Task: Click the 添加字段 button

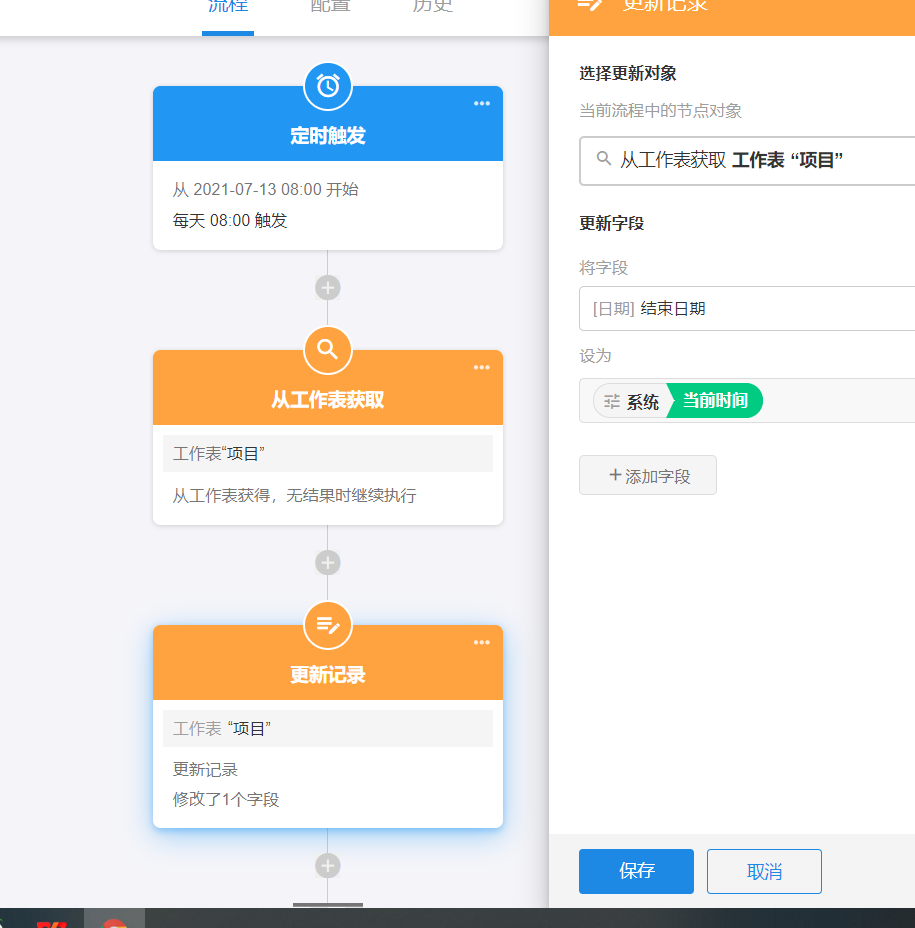Action: 648,476
